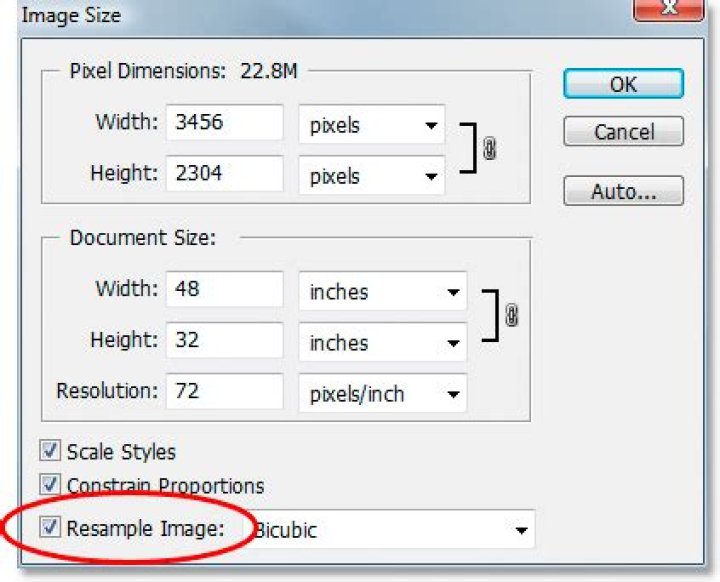Click the Cancel button
The image size is (720, 582).
click(623, 132)
